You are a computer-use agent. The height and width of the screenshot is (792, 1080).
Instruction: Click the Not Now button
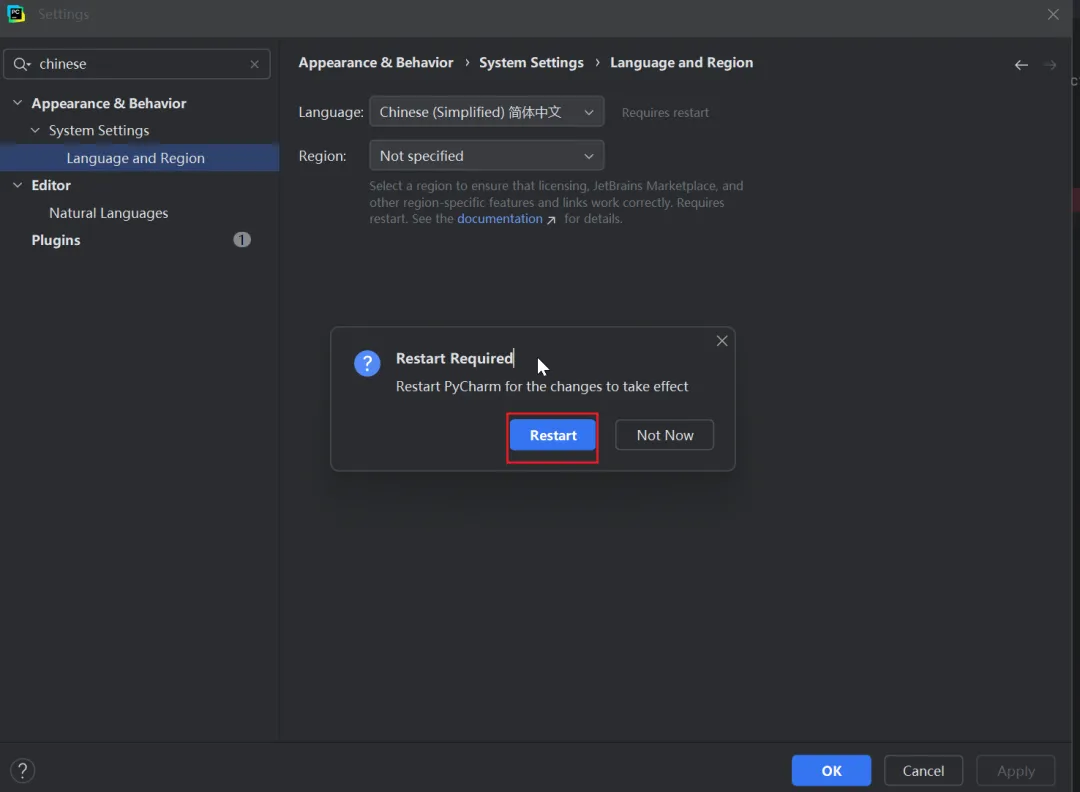(x=664, y=435)
